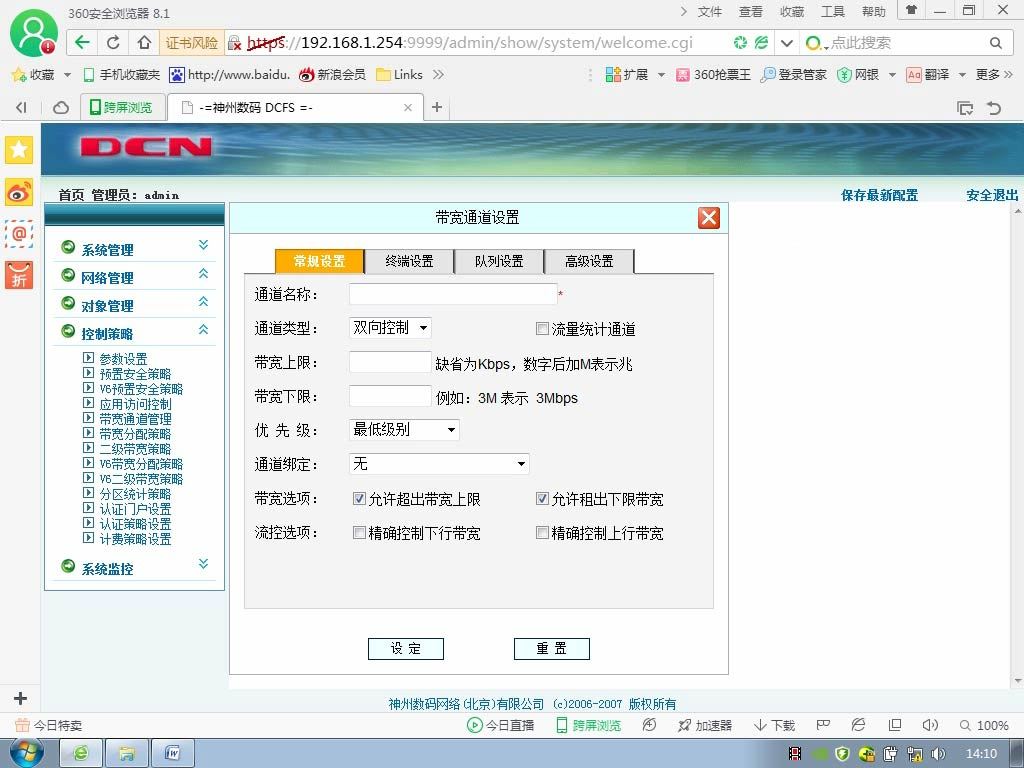Click the sidebar add plus icon
This screenshot has height=768, width=1024.
click(20, 698)
